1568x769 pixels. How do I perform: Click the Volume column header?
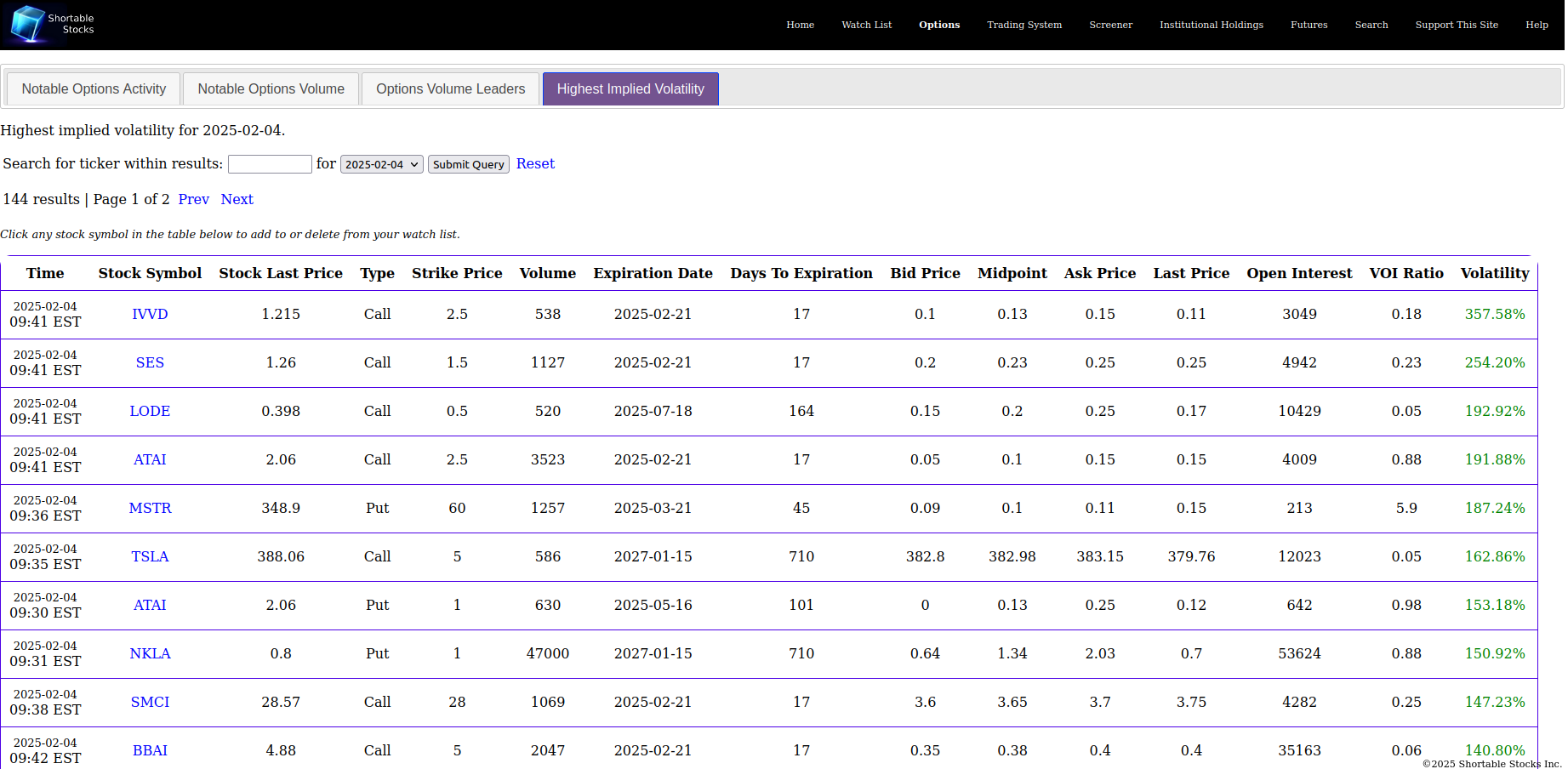[x=548, y=273]
